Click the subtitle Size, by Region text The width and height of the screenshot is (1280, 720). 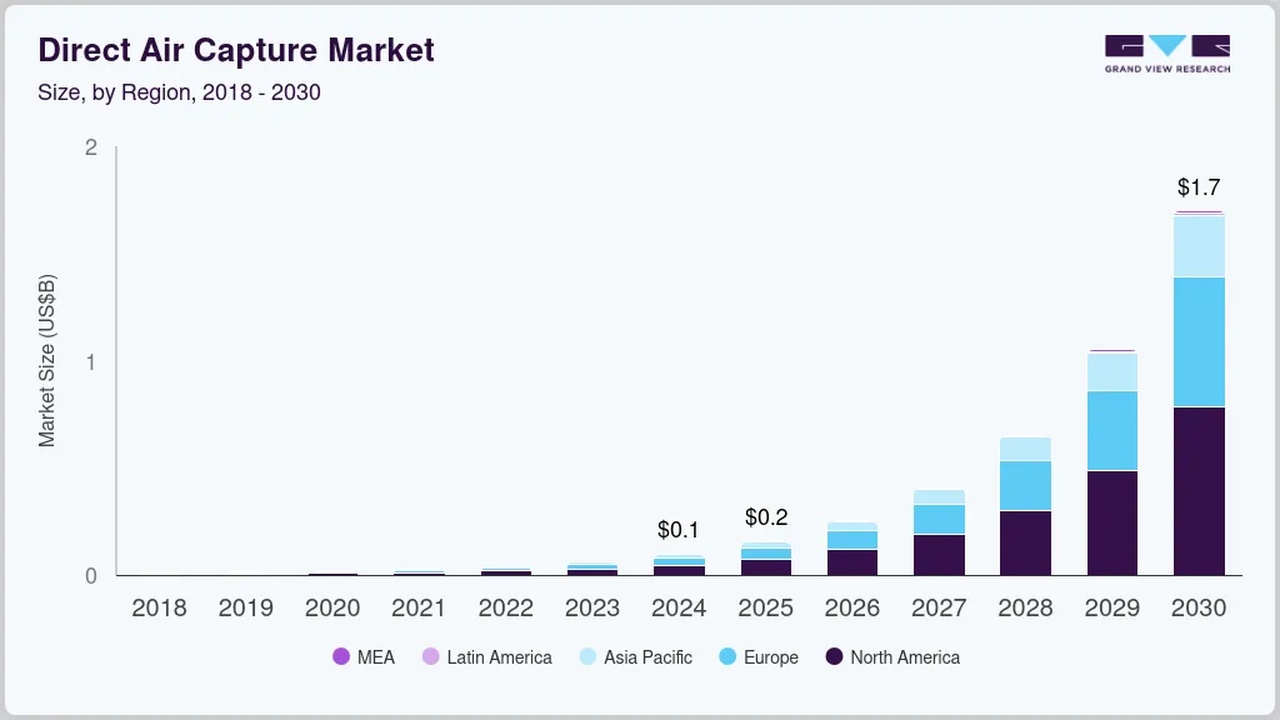point(179,92)
